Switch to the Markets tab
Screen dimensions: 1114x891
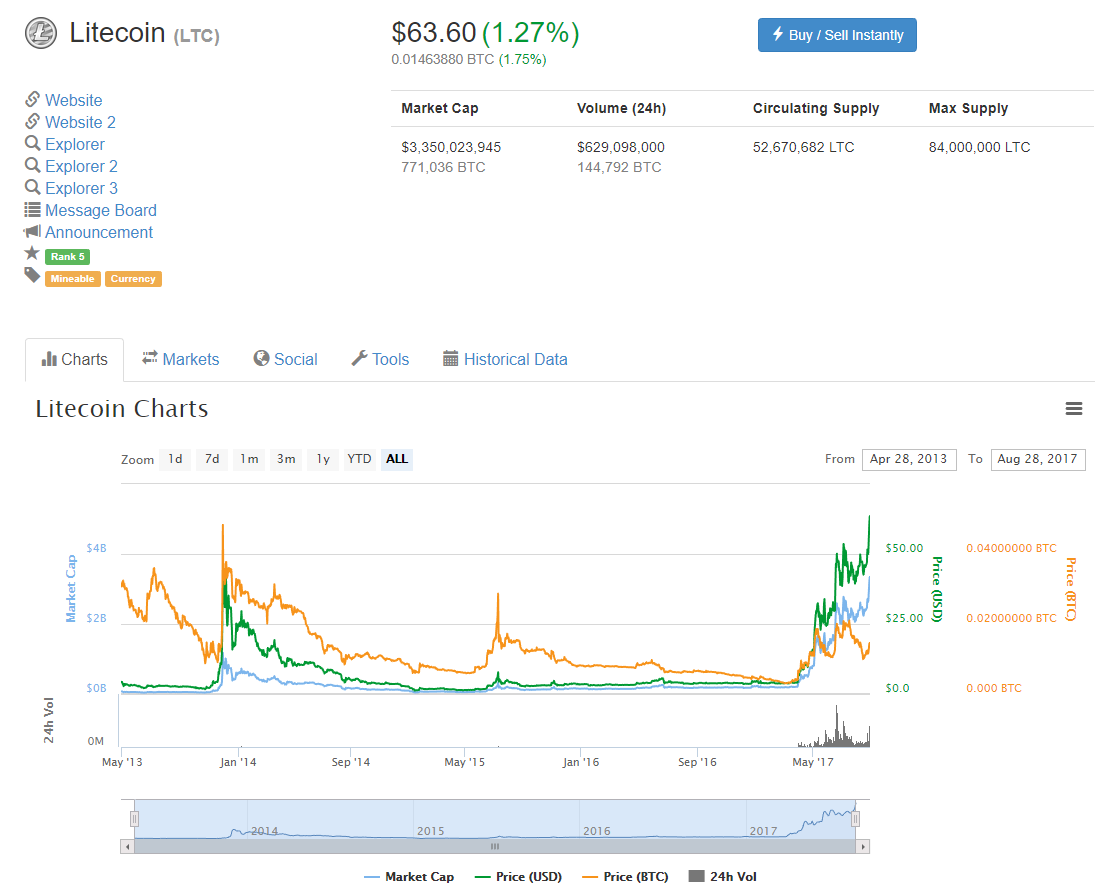(180, 360)
